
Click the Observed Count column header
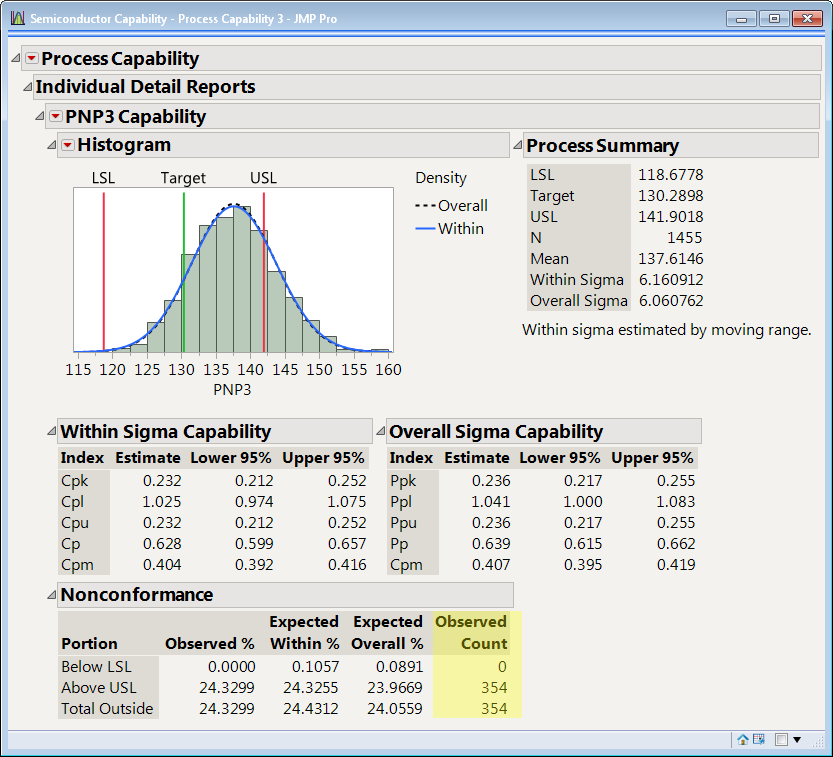[471, 633]
